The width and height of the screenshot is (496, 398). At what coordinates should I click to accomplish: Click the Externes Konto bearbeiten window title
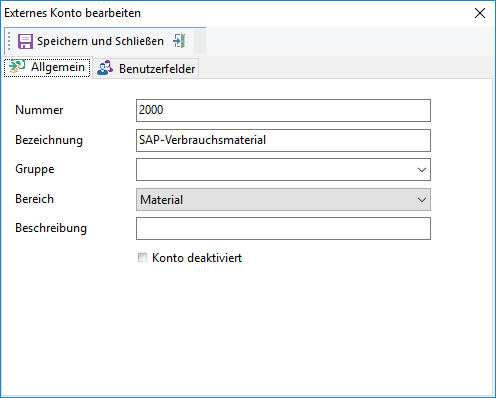(72, 13)
